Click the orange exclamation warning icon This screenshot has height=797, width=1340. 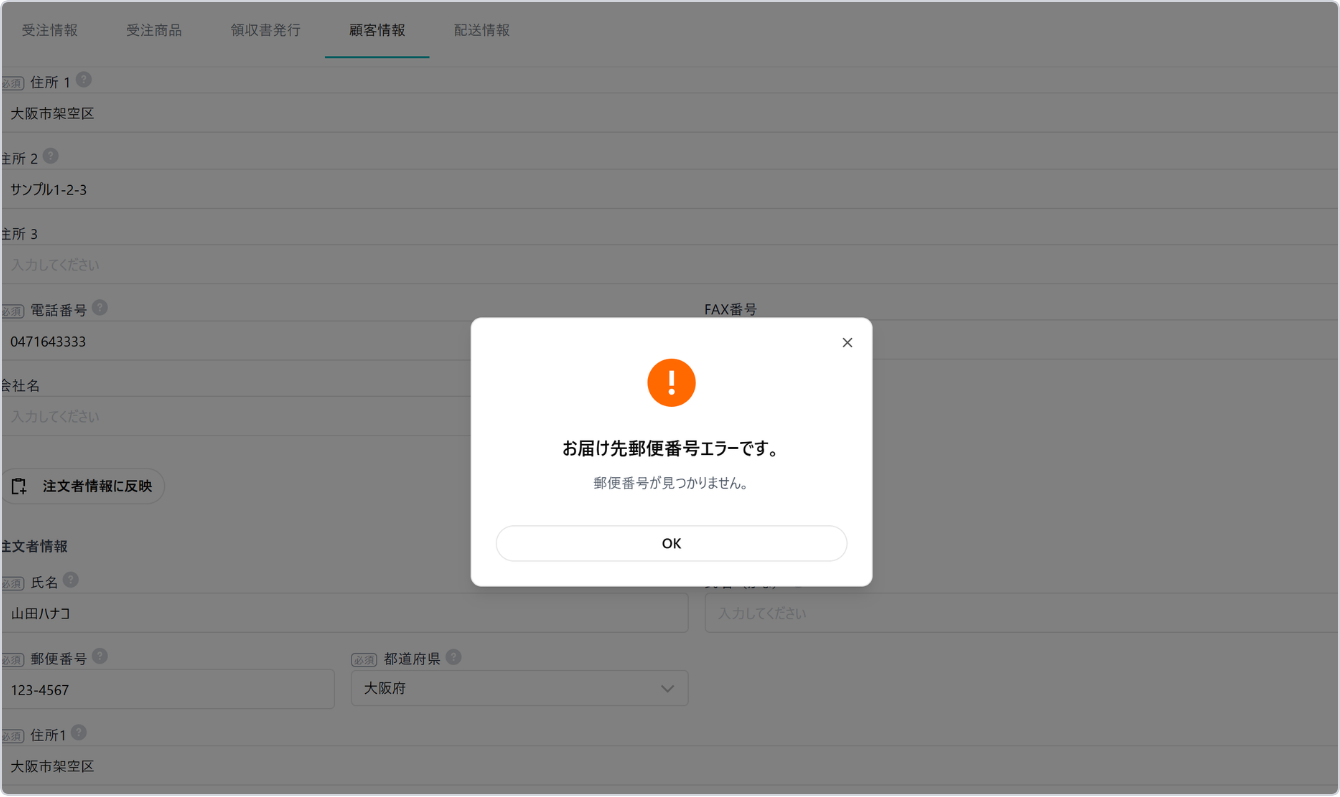point(671,383)
